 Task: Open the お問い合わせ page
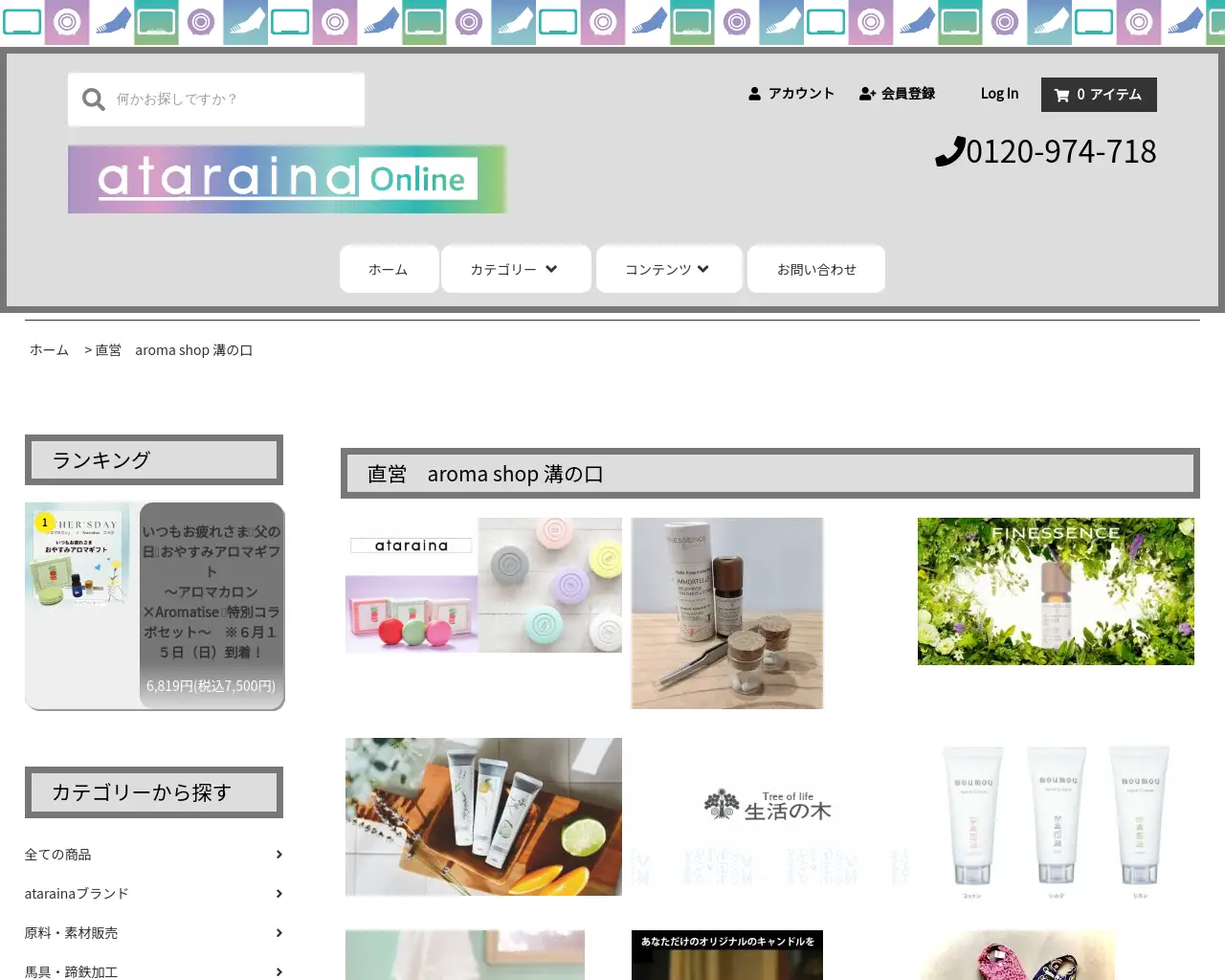tap(815, 269)
